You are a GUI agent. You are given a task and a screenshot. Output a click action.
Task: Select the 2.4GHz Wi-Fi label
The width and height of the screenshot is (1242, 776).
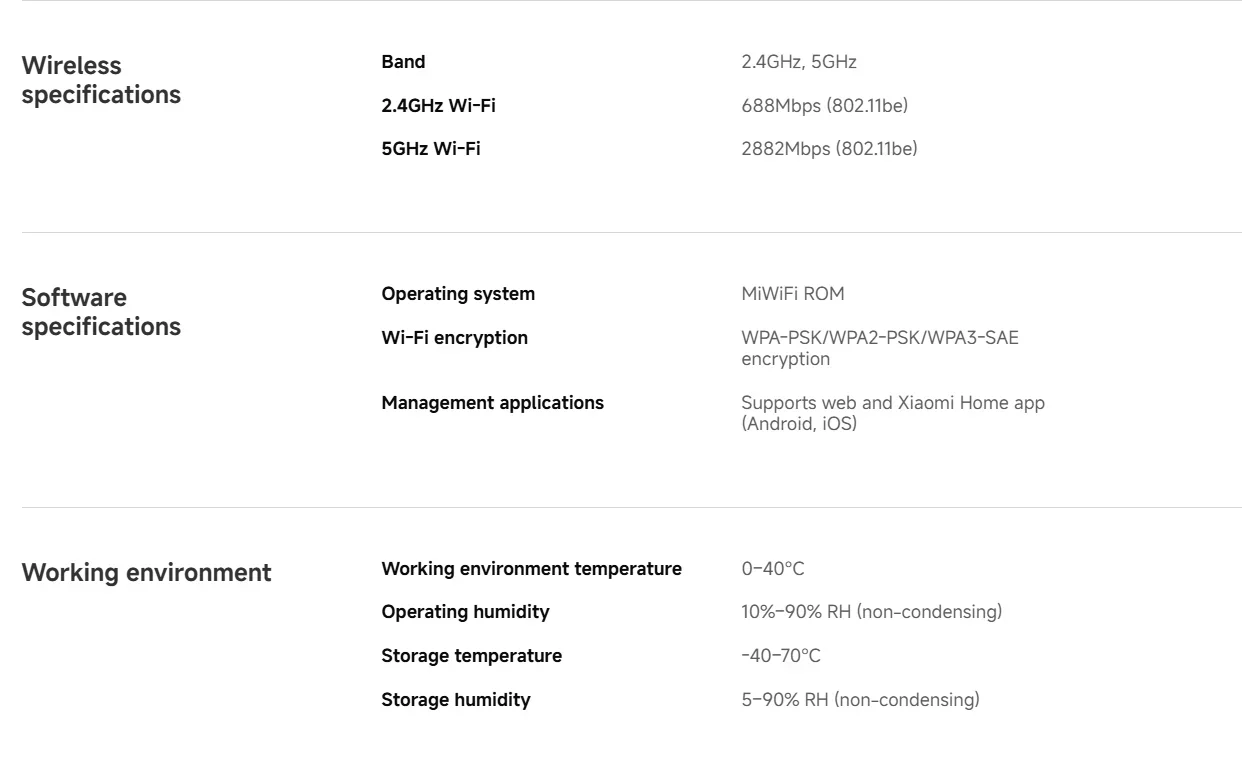pos(438,105)
